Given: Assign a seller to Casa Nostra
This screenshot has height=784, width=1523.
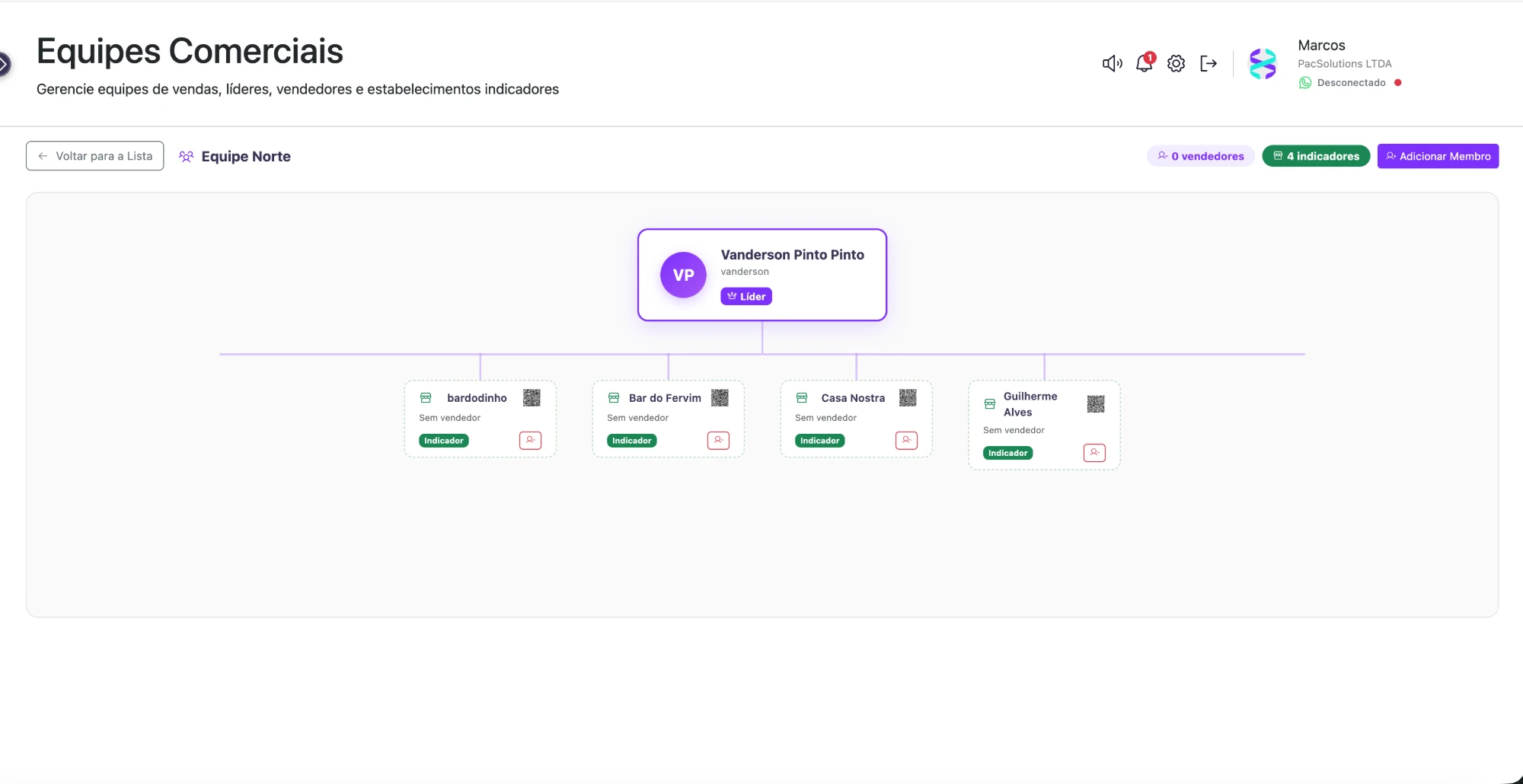Looking at the screenshot, I should pyautogui.click(x=906, y=440).
